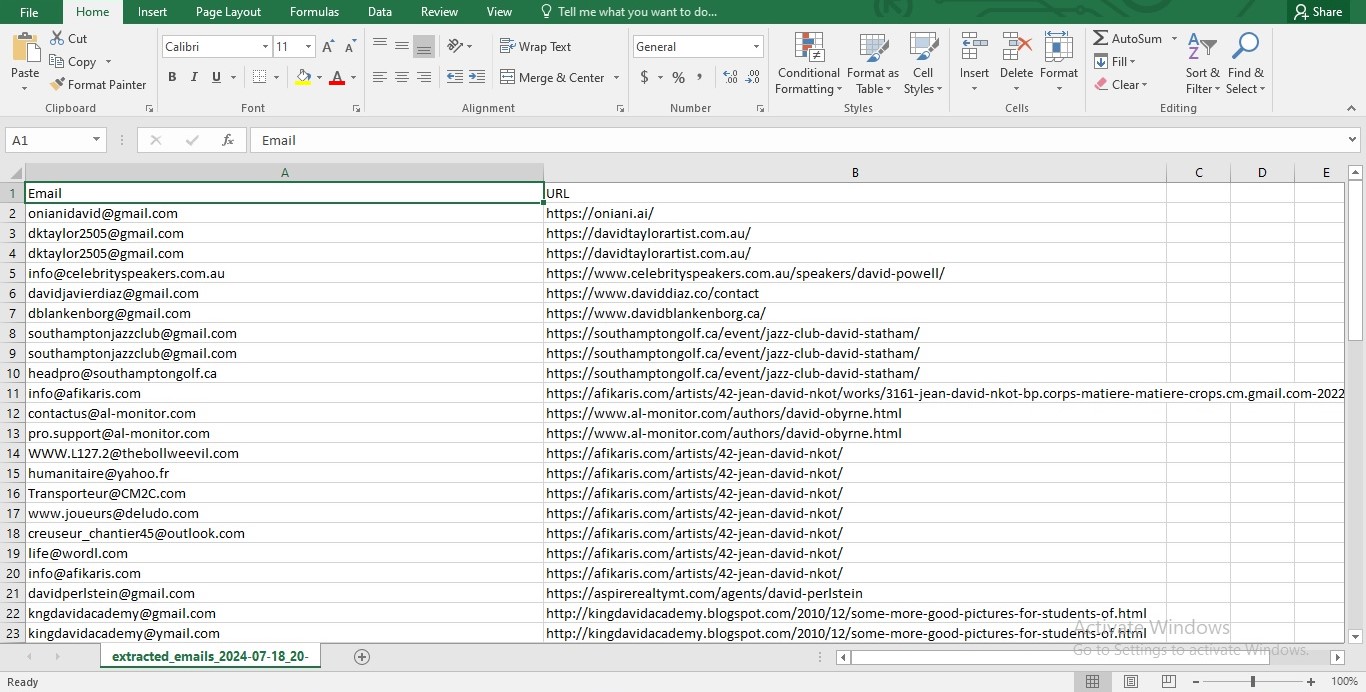This screenshot has height=692, width=1366.
Task: Increase font size with large A icon
Action: pyautogui.click(x=328, y=47)
